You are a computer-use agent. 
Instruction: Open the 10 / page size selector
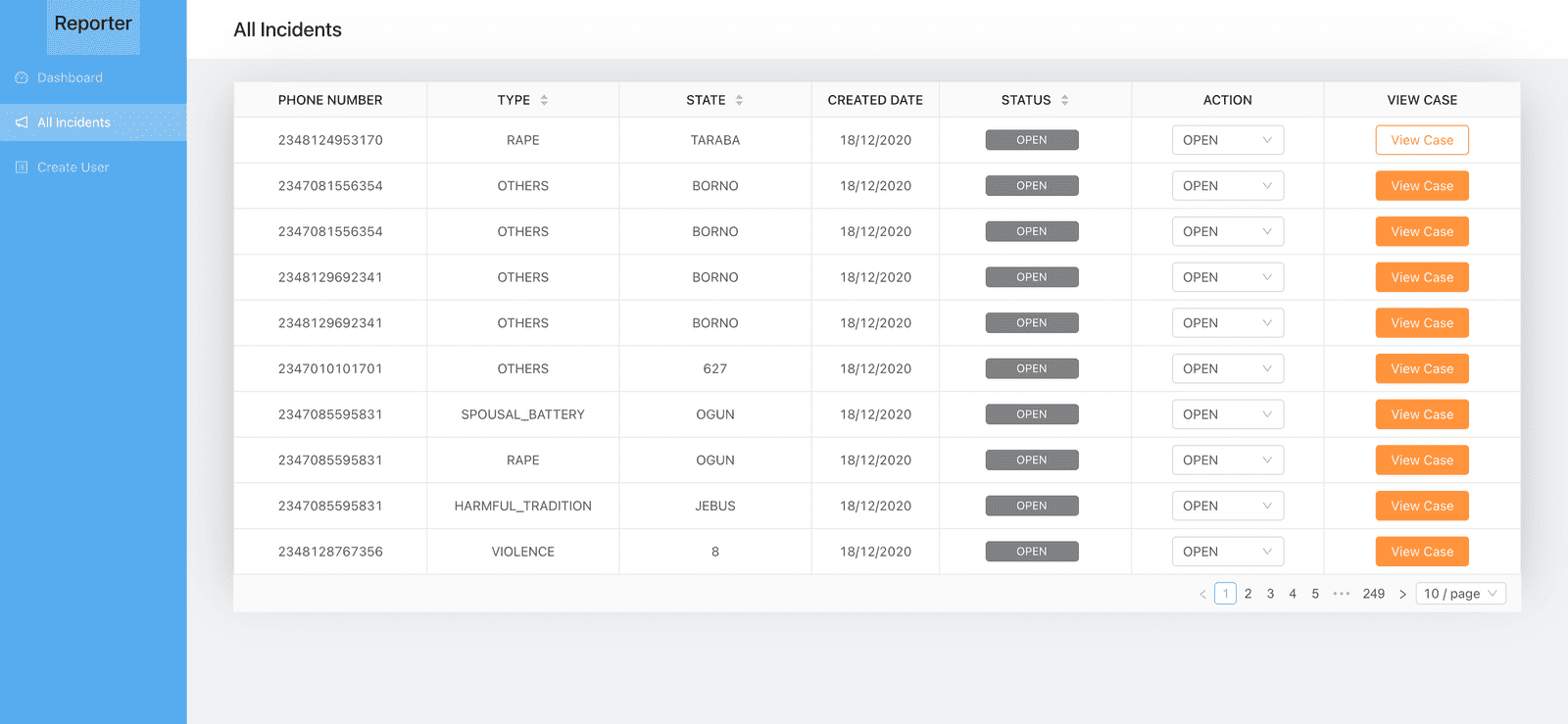point(1460,594)
